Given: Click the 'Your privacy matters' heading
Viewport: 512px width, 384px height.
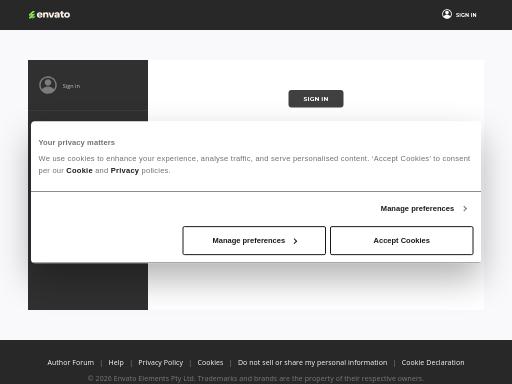Looking at the screenshot, I should (77, 143).
